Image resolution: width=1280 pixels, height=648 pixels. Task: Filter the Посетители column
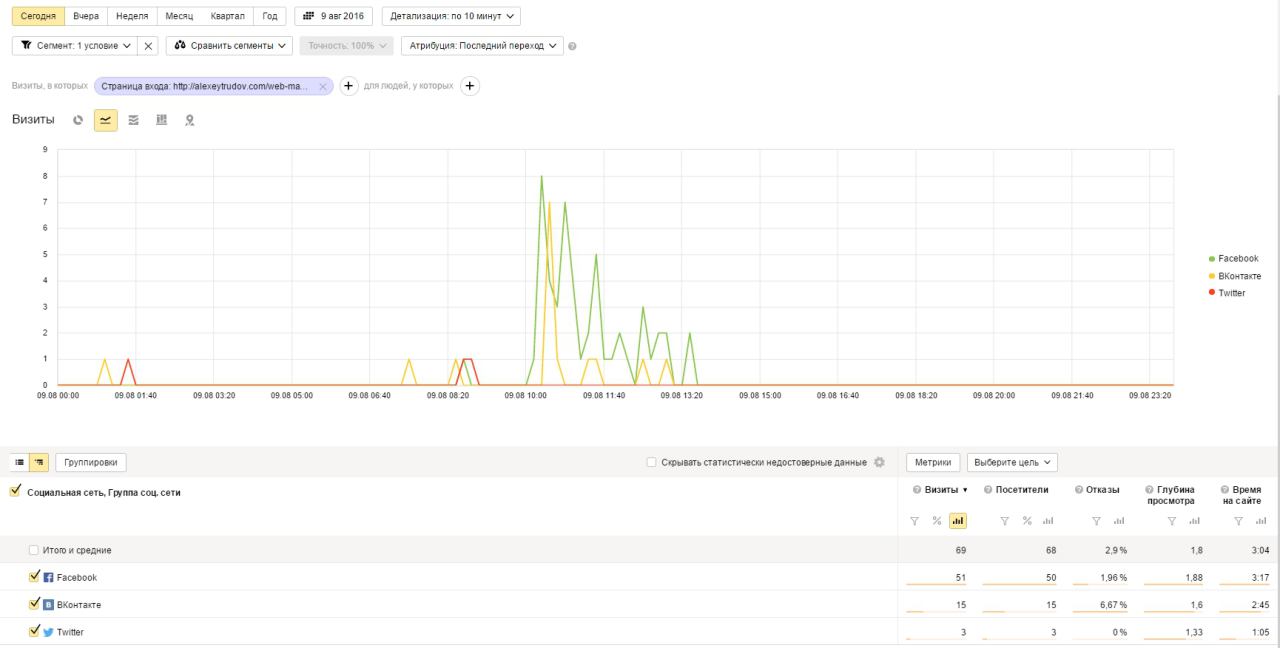[x=1006, y=520]
